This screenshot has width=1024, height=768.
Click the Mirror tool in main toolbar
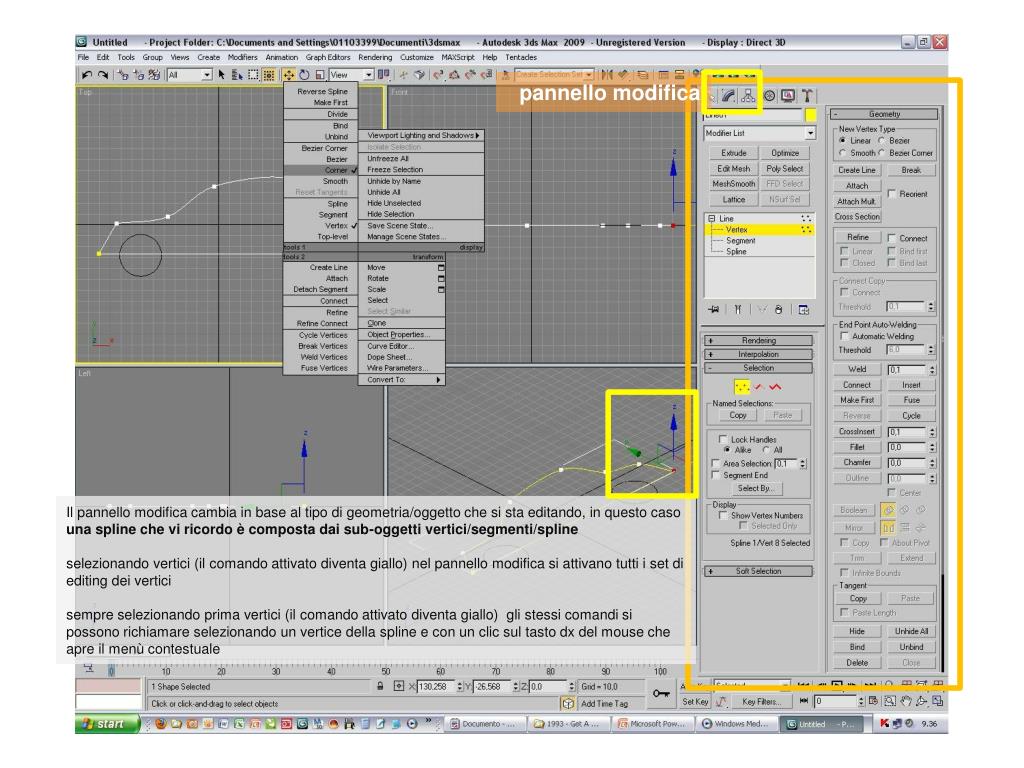(607, 75)
